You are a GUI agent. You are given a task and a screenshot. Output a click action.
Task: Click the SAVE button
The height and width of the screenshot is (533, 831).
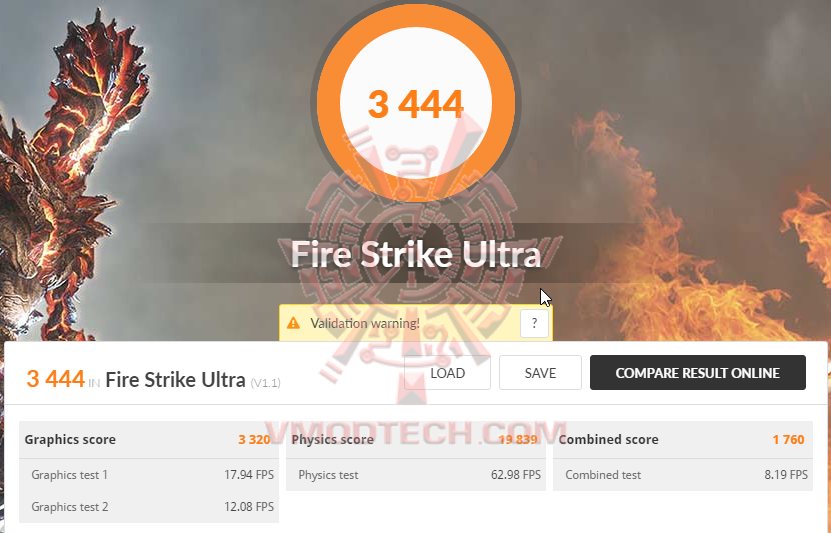(540, 373)
